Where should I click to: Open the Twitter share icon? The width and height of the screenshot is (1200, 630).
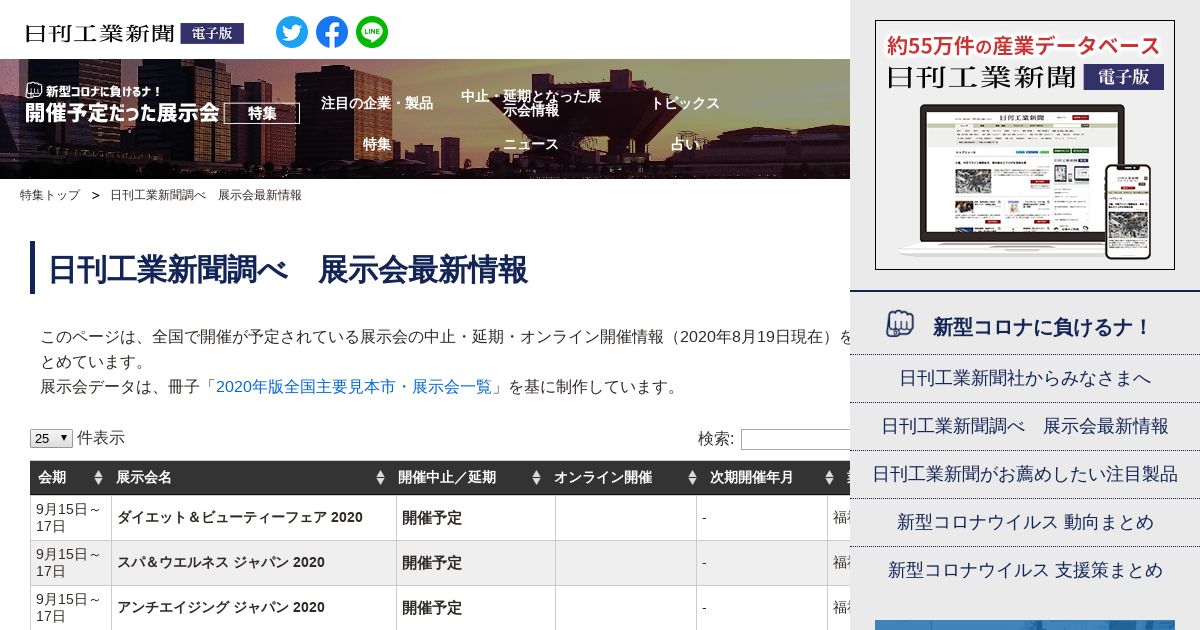click(x=292, y=32)
